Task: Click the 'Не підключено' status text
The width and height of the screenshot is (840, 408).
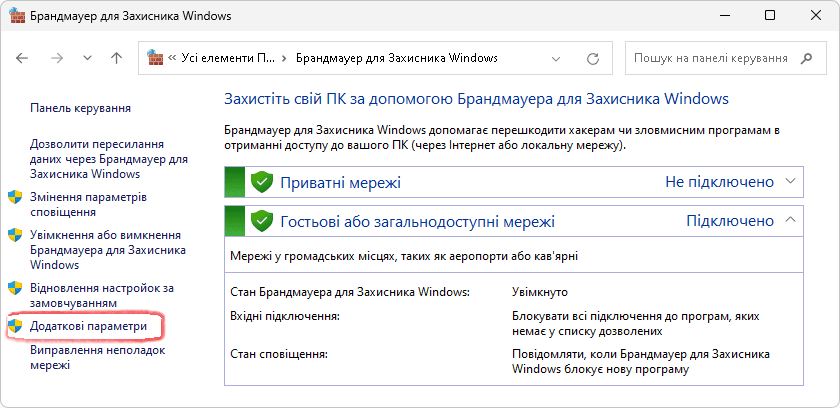Action: click(x=719, y=183)
